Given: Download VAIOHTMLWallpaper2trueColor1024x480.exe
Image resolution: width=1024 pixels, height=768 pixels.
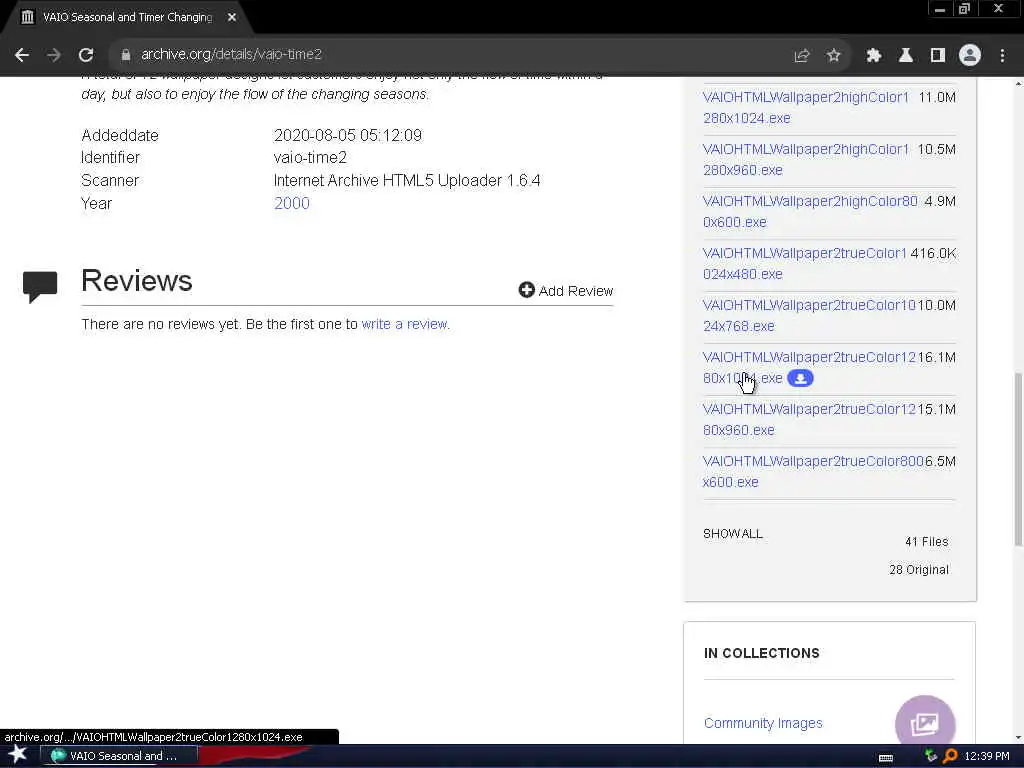Looking at the screenshot, I should tap(805, 263).
